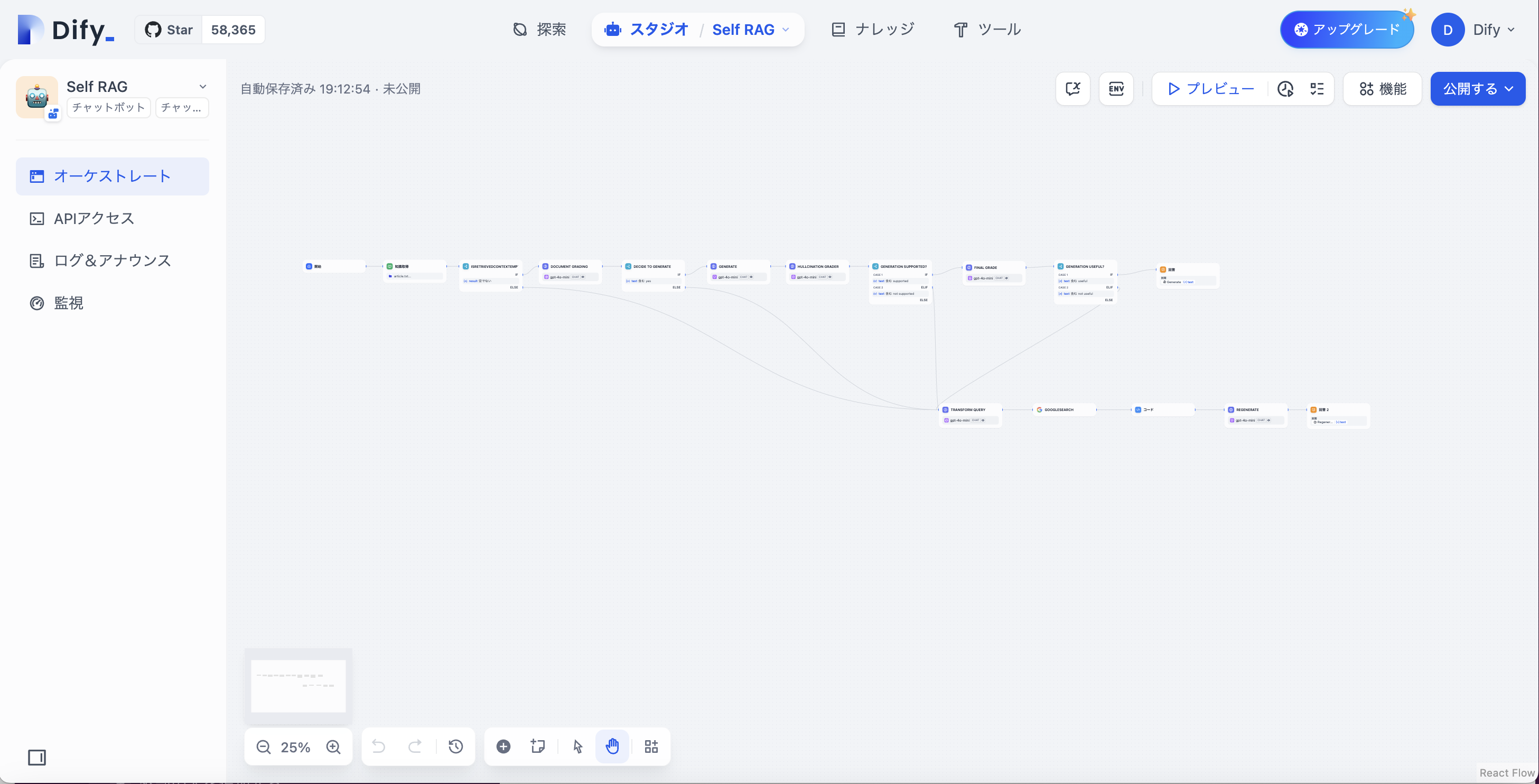Screen dimensions: 1539x784
Task: Expand the 公開する publish dropdown arrow
Action: tap(1509, 88)
